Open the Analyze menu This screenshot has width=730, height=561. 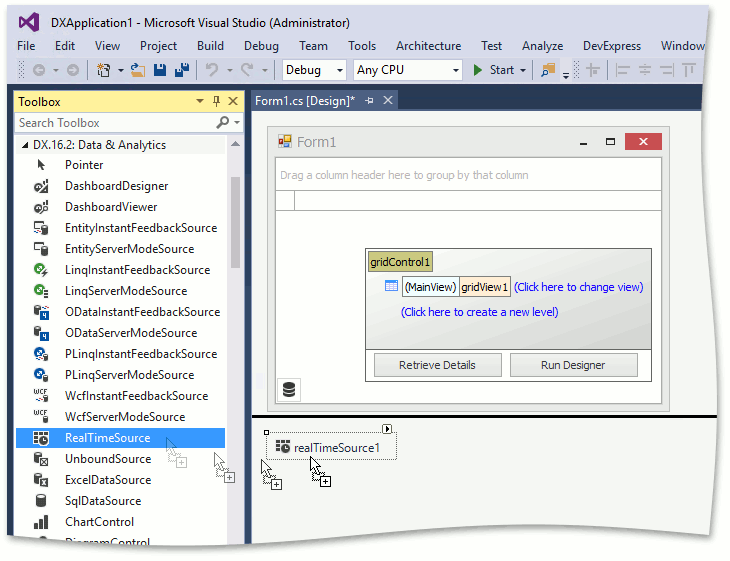[542, 46]
